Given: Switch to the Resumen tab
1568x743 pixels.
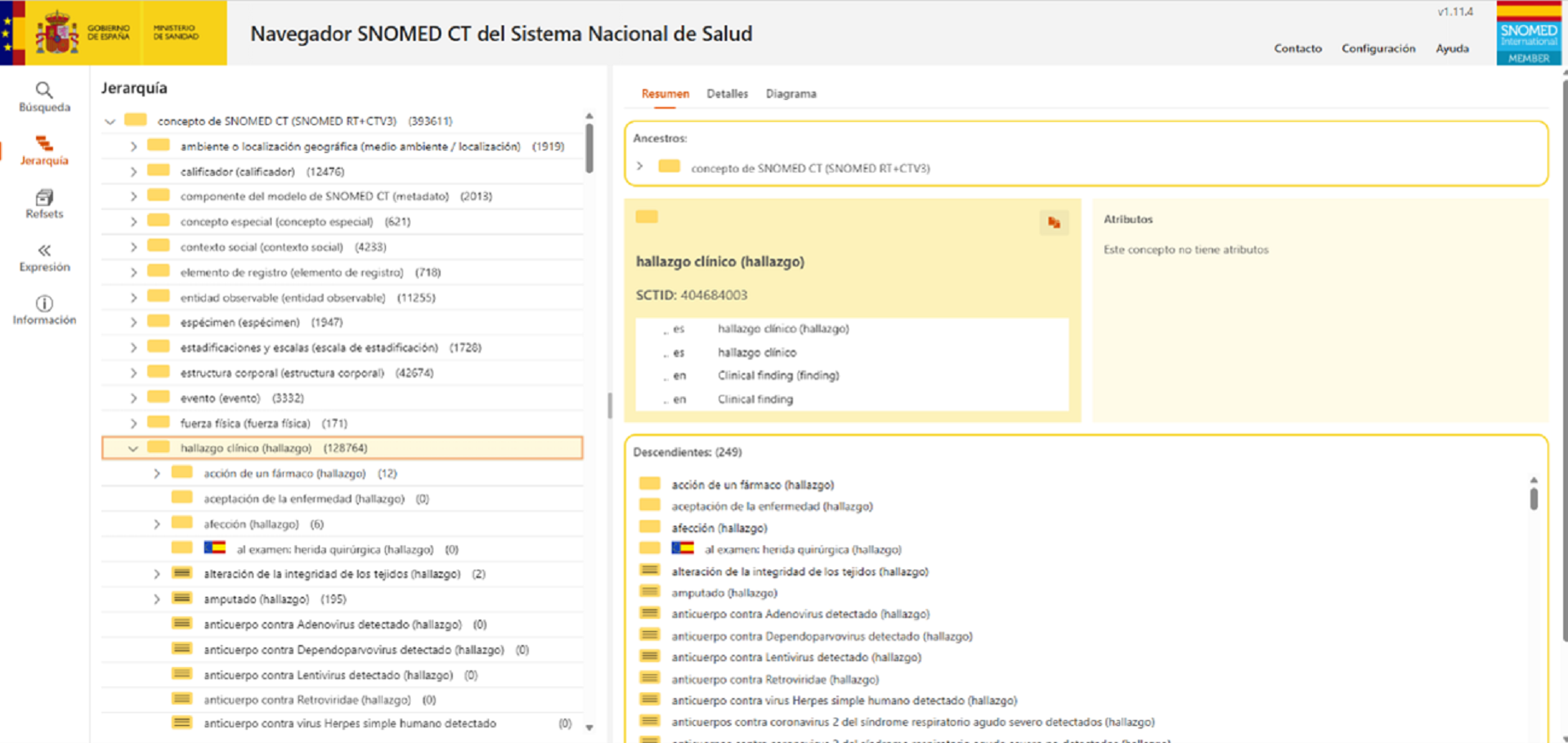Looking at the screenshot, I should coord(665,94).
